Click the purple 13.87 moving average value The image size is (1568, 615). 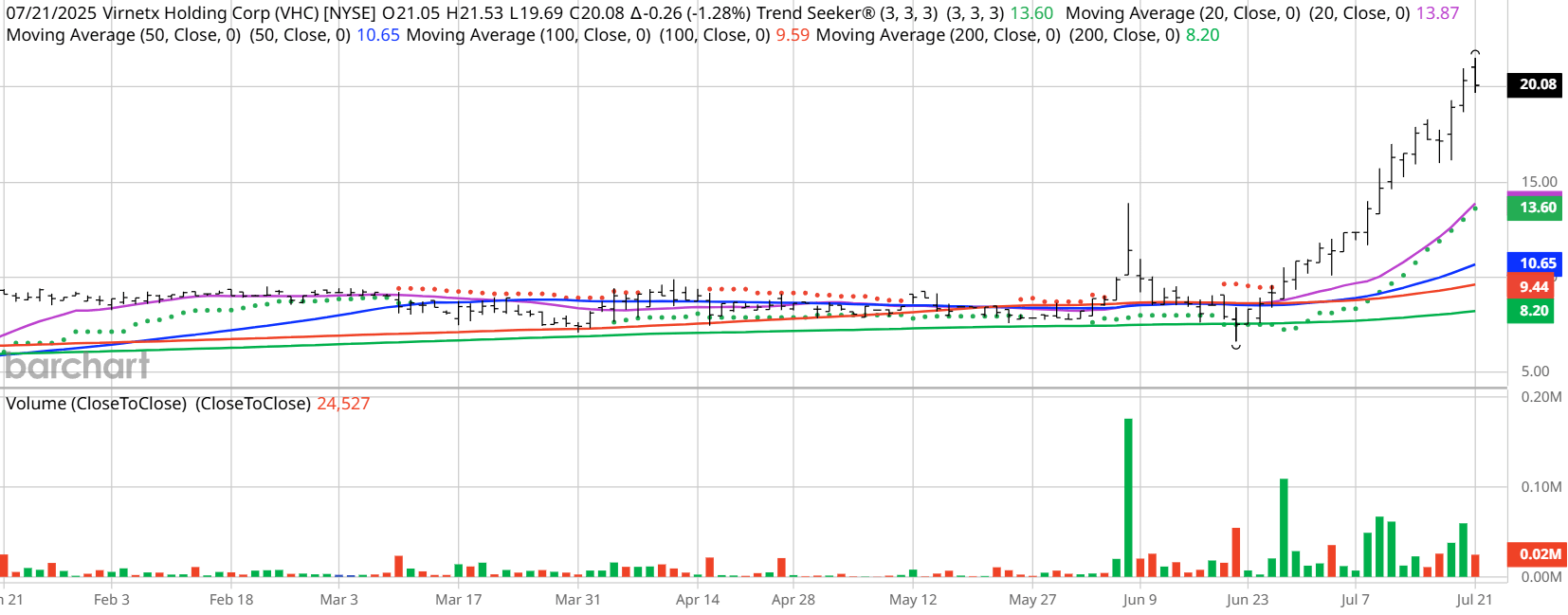pyautogui.click(x=1437, y=13)
